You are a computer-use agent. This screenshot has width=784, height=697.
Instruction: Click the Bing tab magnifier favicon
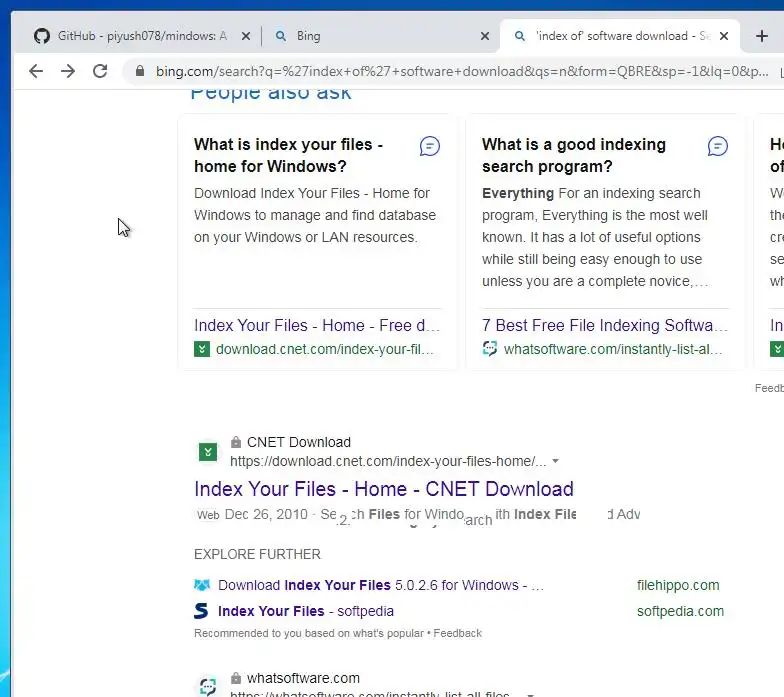click(280, 36)
